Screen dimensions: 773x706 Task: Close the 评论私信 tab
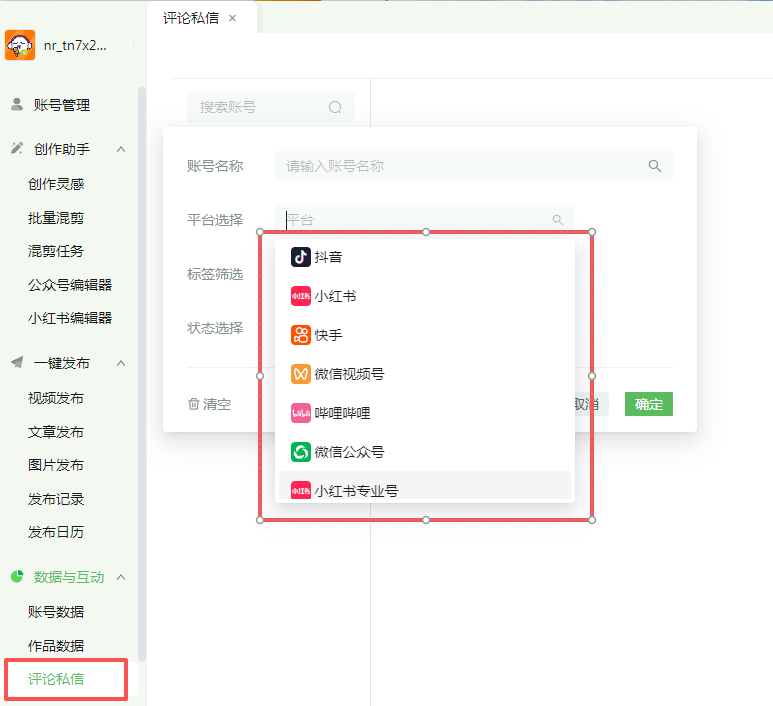[x=233, y=18]
